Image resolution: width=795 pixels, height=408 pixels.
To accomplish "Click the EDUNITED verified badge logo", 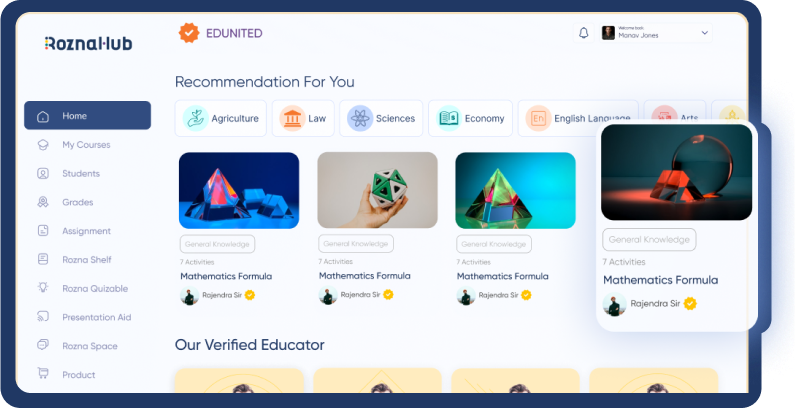I will click(x=189, y=33).
